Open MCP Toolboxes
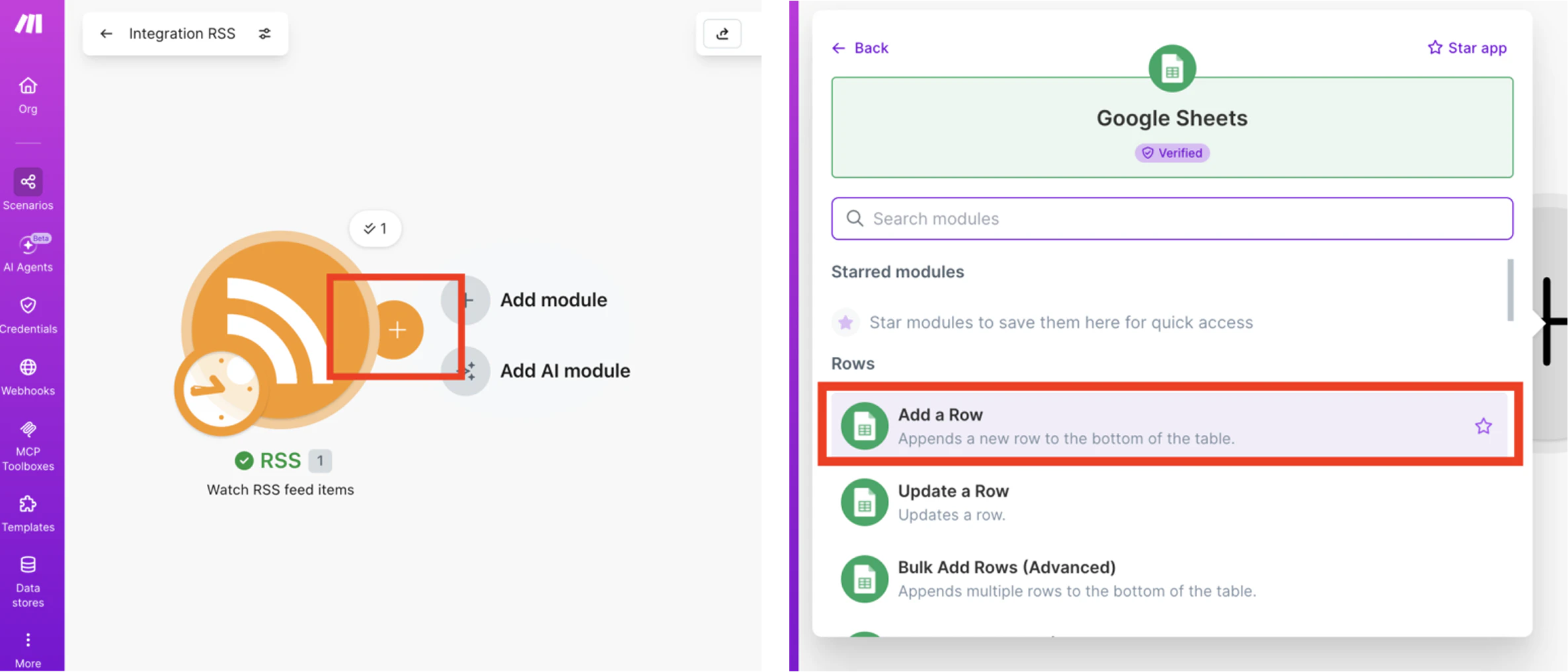Image resolution: width=1568 pixels, height=672 pixels. point(28,446)
